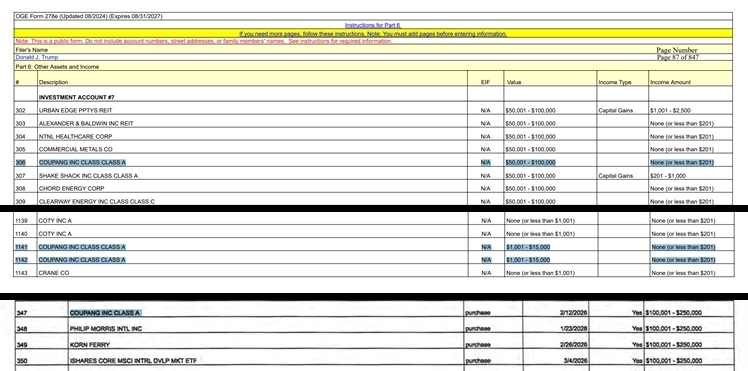The height and width of the screenshot is (371, 748).
Task: Select ALEXANDER & BALDWIN INC REIT description
Action: [86, 124]
